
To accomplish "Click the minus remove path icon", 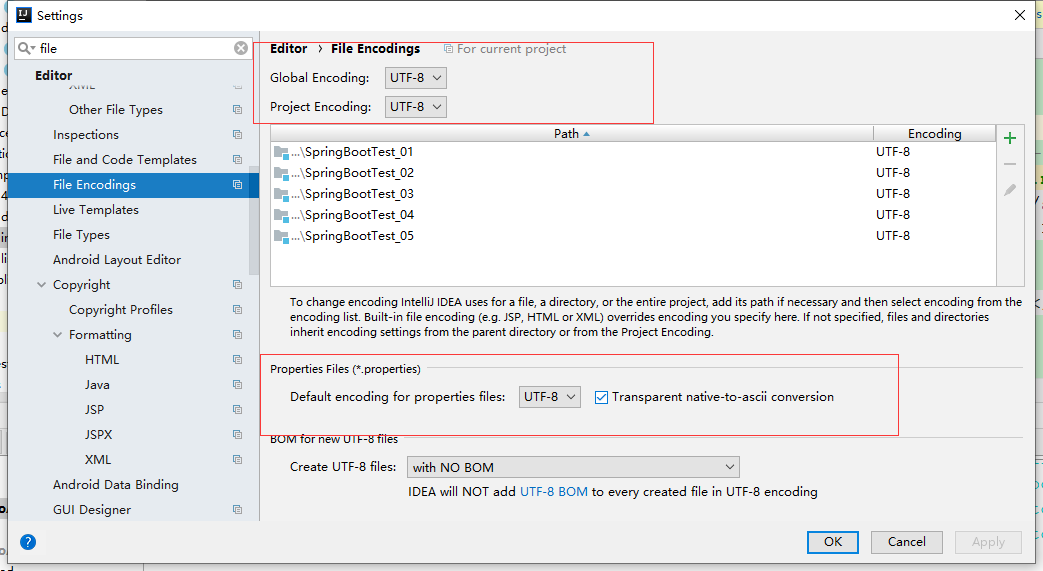I will 1010,164.
